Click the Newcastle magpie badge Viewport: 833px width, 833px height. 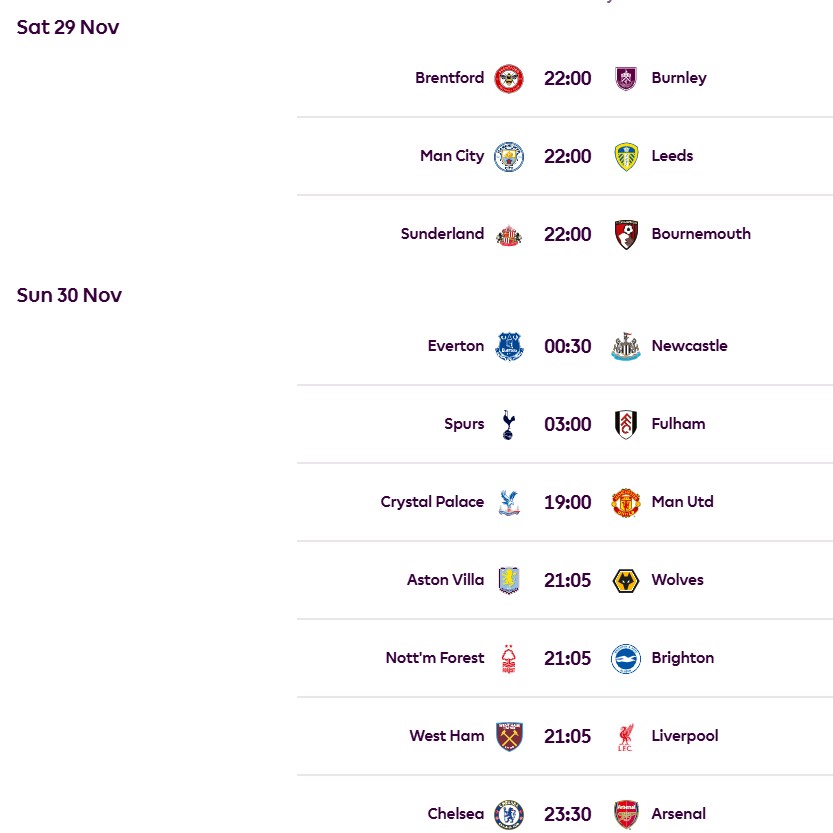625,345
